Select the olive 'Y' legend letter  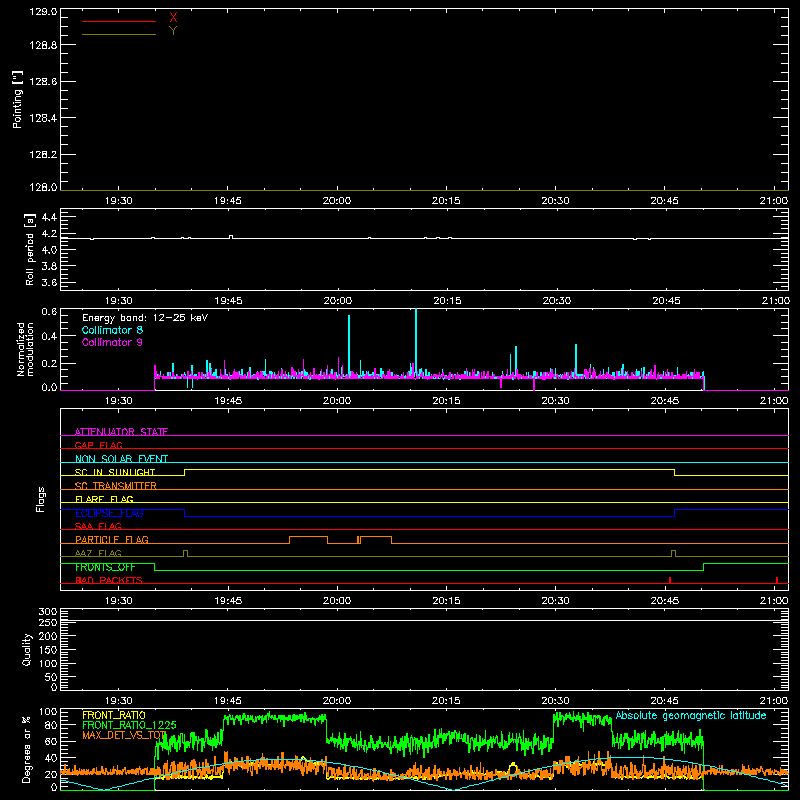173,31
